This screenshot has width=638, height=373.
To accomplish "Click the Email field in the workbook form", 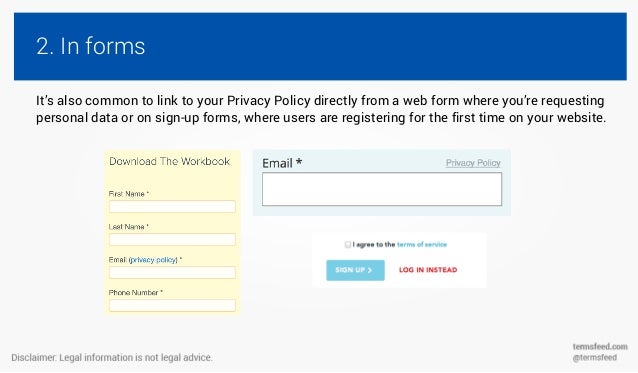I will [x=172, y=273].
